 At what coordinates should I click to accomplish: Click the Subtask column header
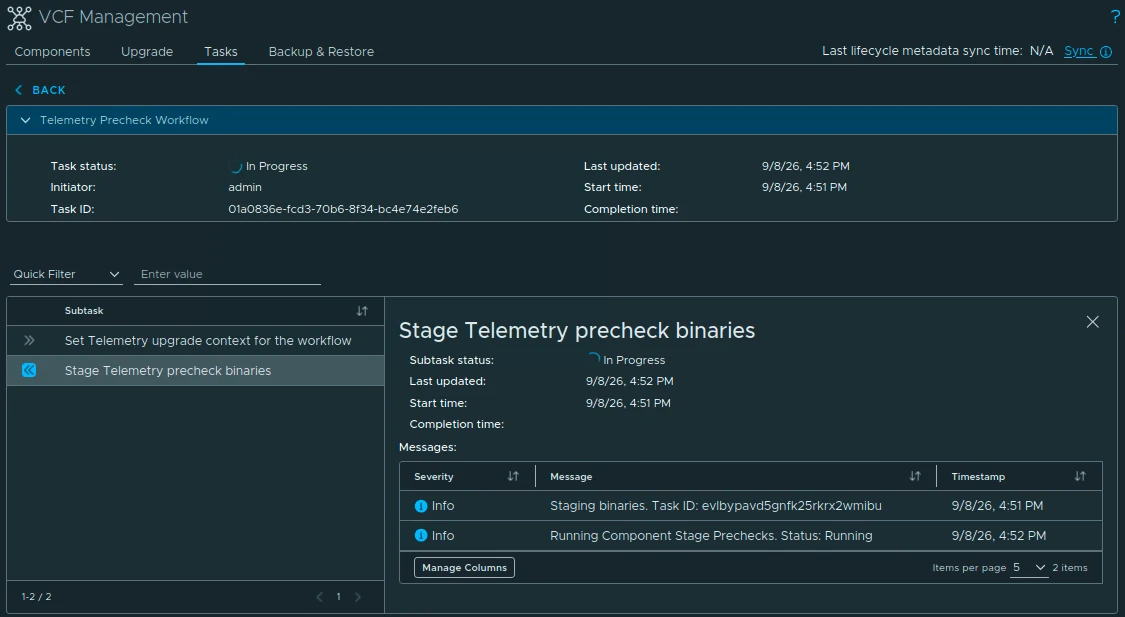(84, 311)
